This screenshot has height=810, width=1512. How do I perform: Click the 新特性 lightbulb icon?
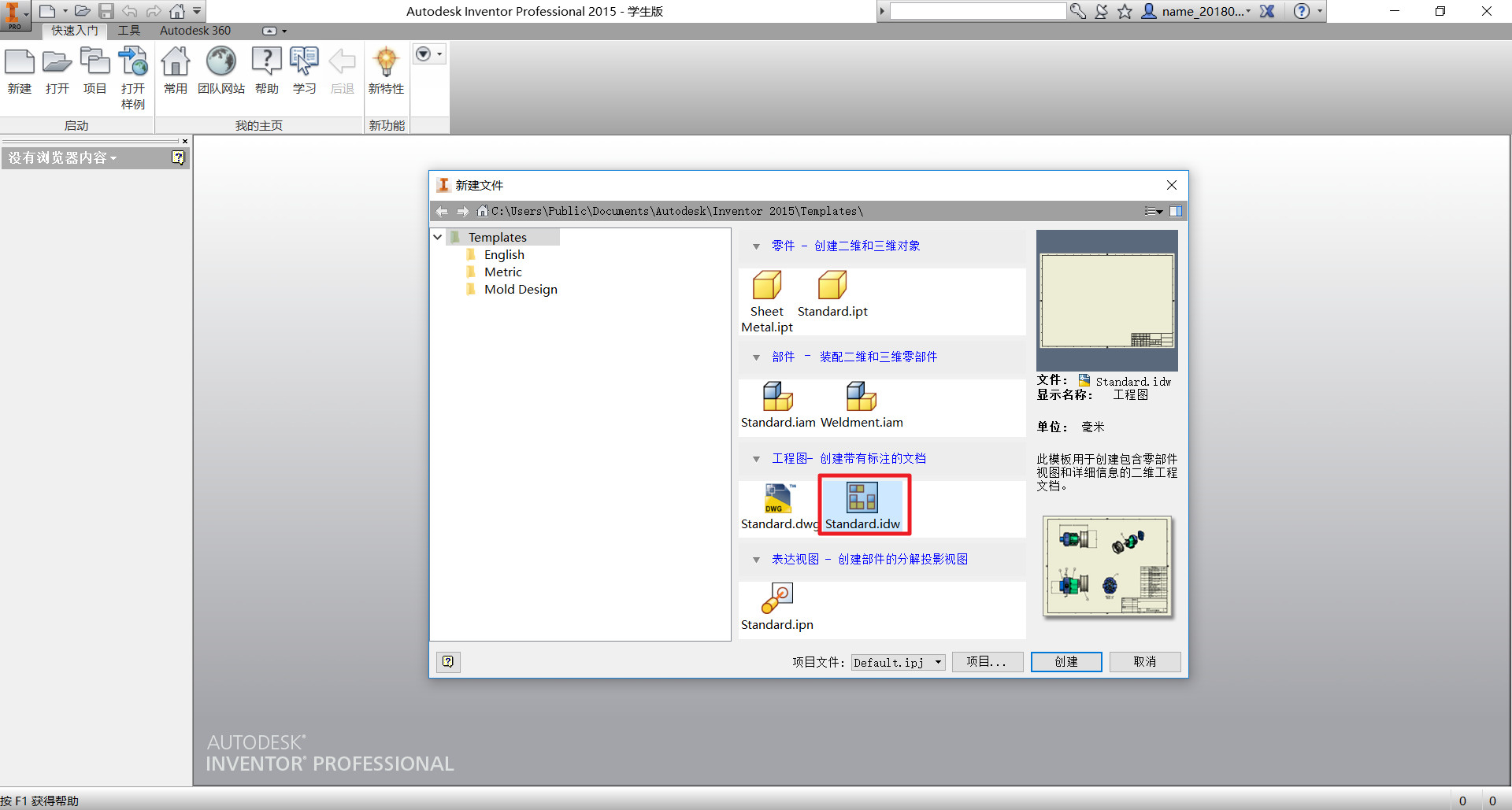coord(386,71)
